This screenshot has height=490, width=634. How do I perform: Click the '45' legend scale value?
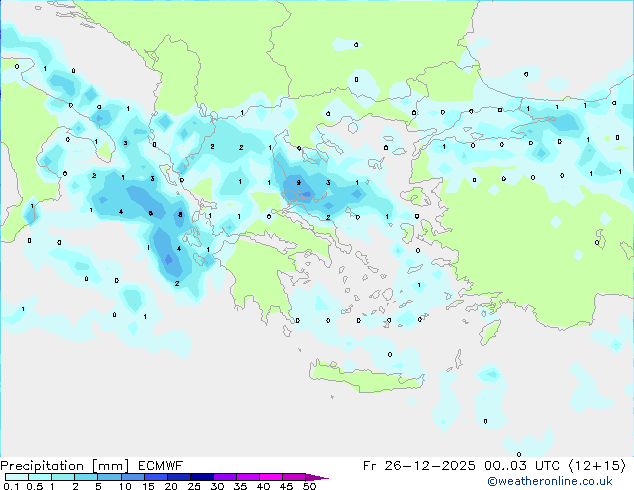286,486
